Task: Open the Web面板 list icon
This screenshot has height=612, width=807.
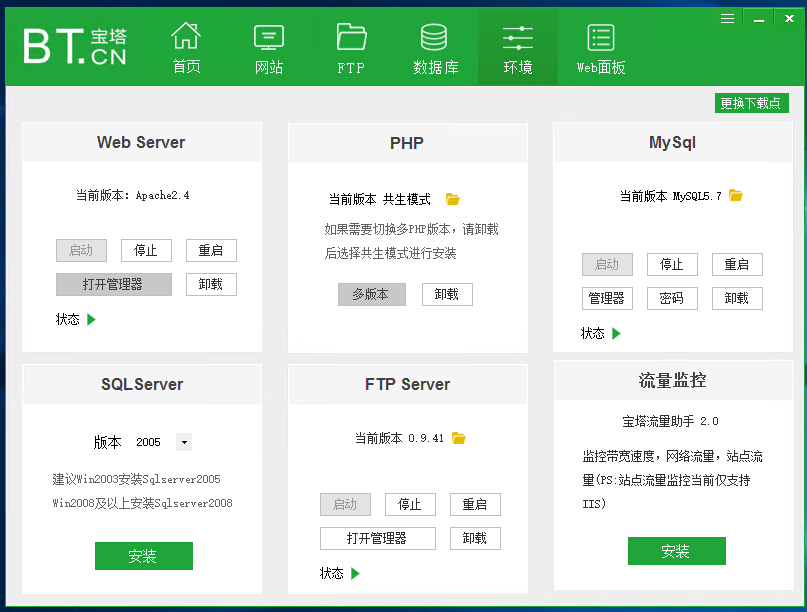Action: coord(601,38)
